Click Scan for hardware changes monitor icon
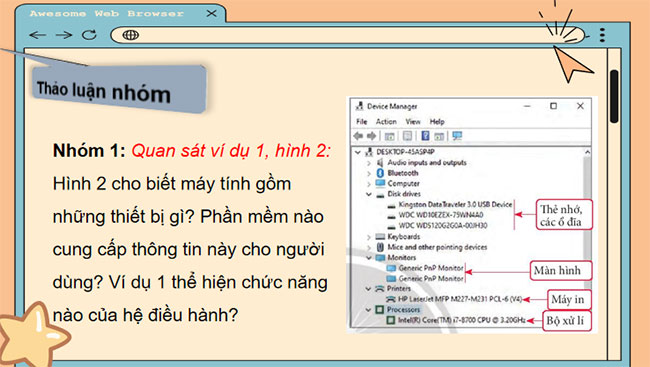Screen dimensions: 650x367 click(457, 136)
